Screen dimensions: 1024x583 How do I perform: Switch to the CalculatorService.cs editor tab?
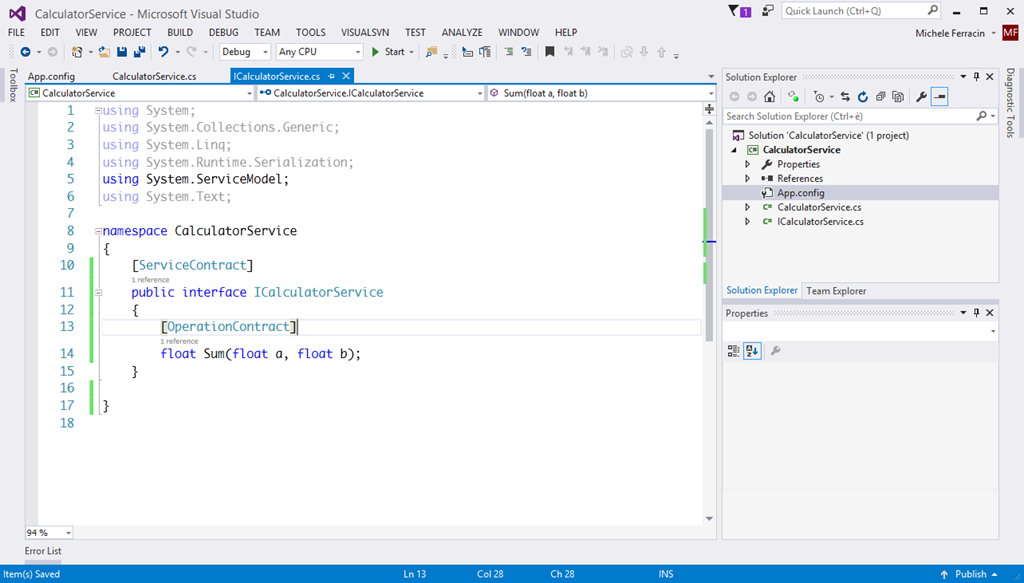(x=154, y=76)
